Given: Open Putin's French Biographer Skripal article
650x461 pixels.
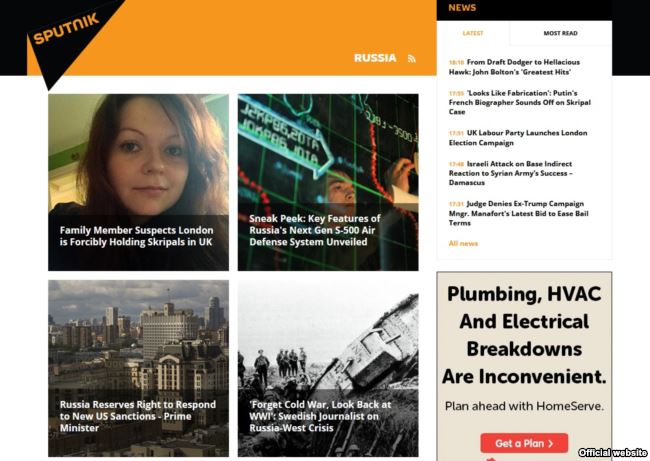Looking at the screenshot, I should [x=519, y=102].
